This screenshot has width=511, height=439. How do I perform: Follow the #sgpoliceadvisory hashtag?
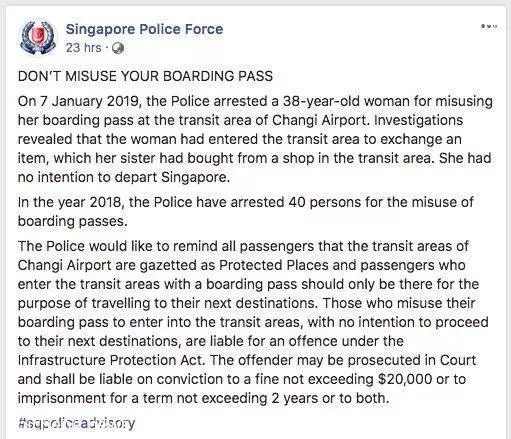pyautogui.click(x=77, y=423)
